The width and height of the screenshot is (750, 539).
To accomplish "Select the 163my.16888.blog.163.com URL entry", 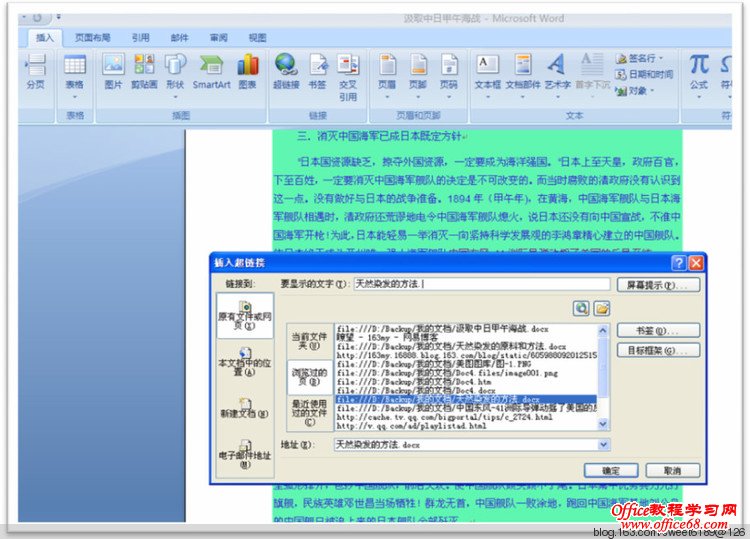I will click(466, 355).
